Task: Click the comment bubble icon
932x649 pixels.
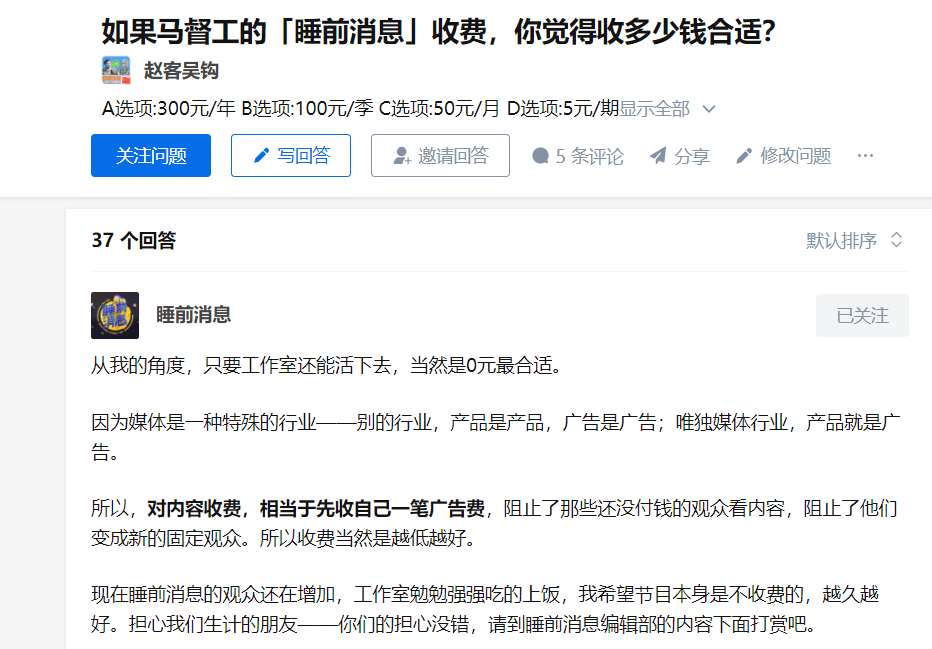Action: coord(540,156)
